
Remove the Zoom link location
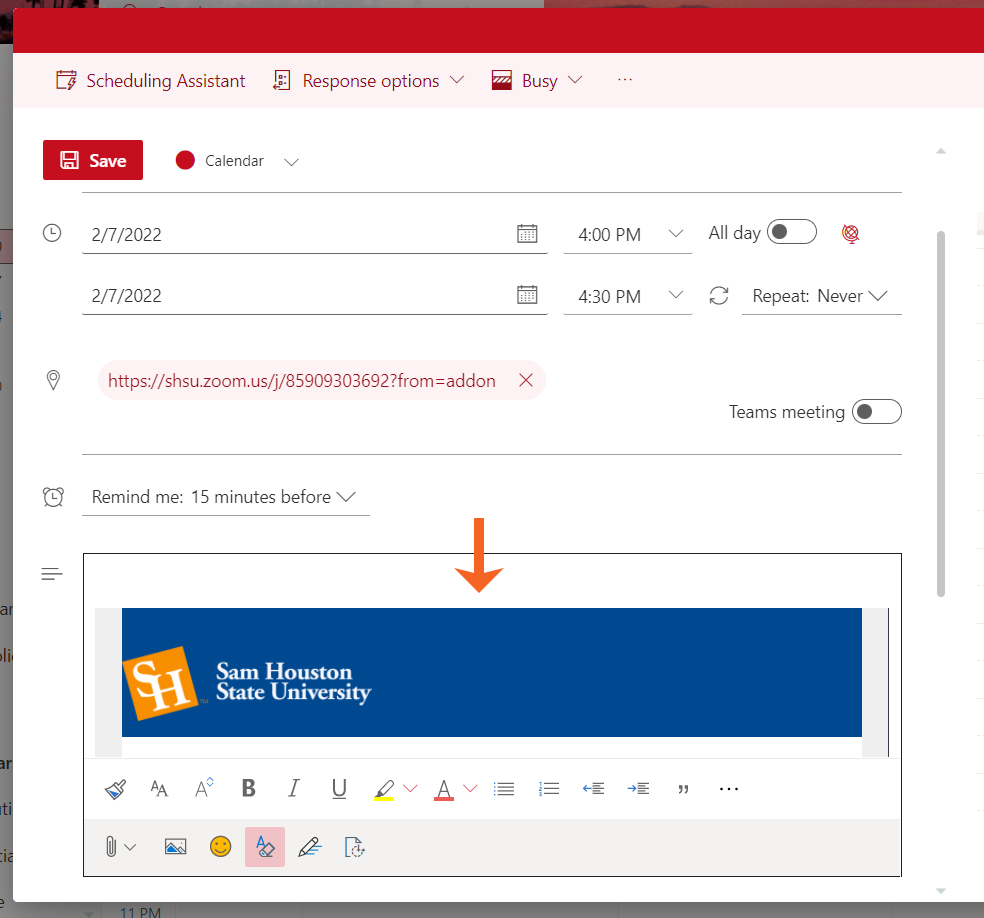[x=526, y=381]
